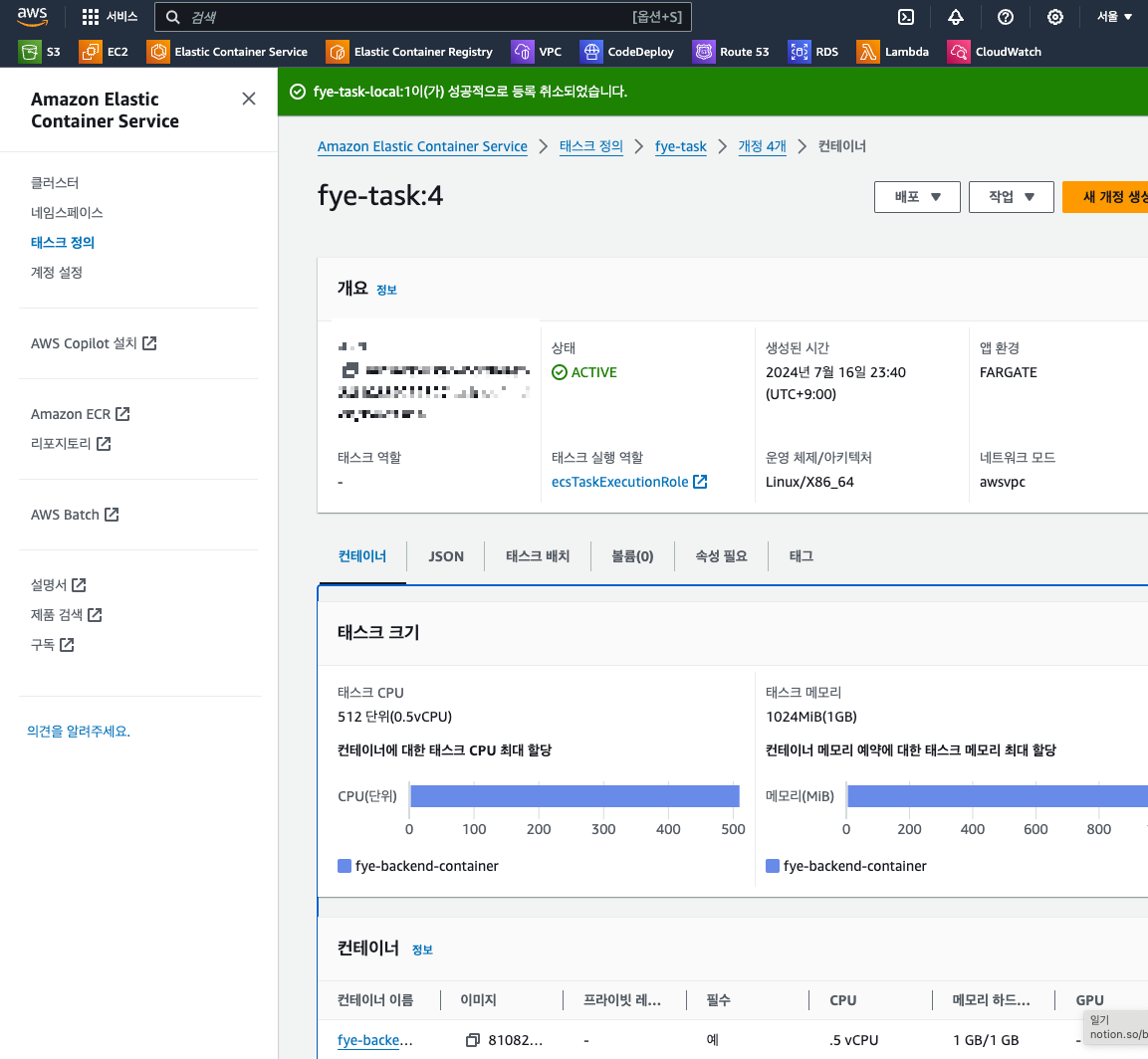Click the Elastic Container Service shortcut icon
1148x1059 pixels.
157,51
